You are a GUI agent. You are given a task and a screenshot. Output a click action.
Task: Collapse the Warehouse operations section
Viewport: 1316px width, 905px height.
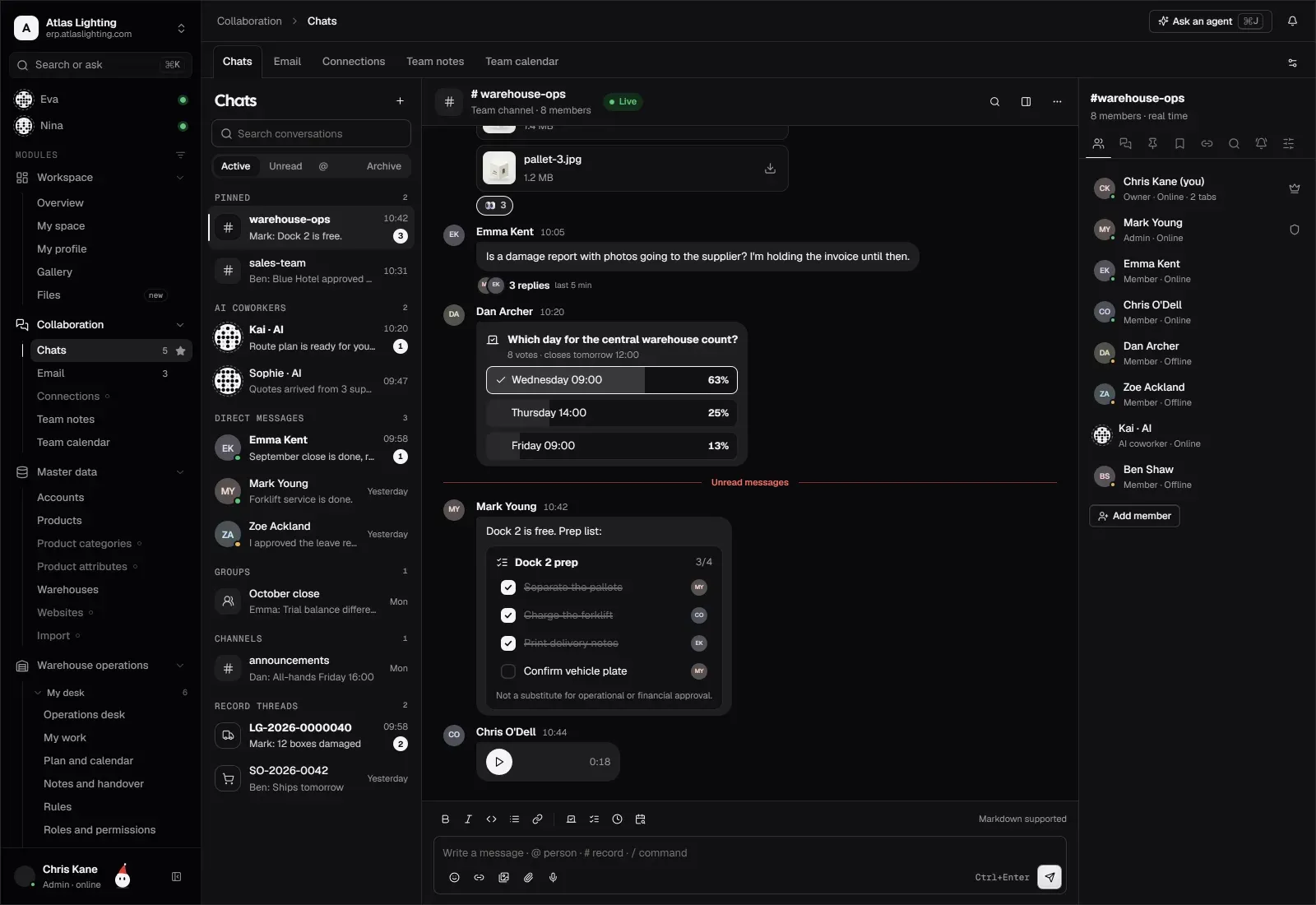coord(180,666)
